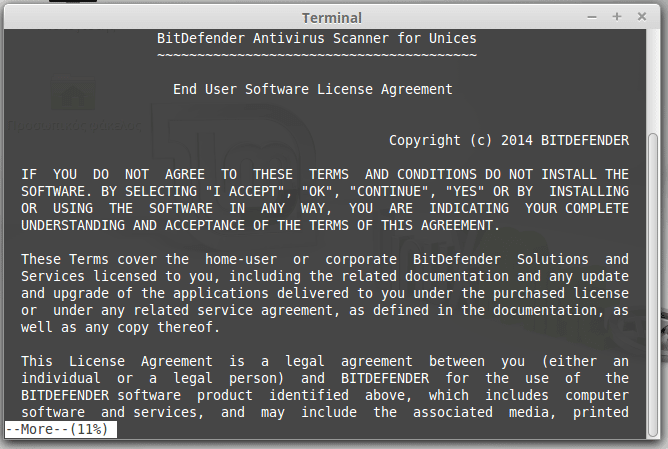Click line starting 'This License Agreement is'
Screen dimensions: 668x449
[x=325, y=362]
